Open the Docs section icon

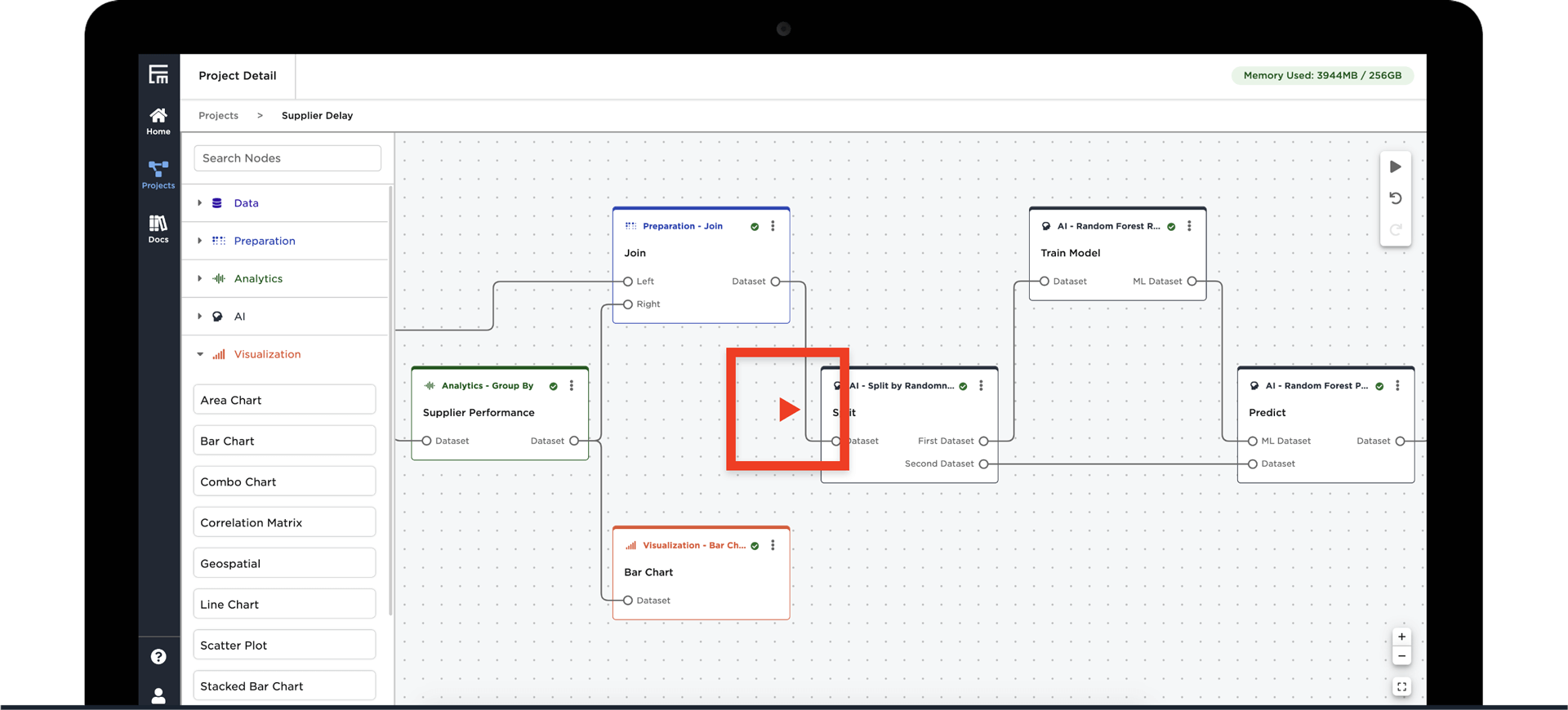click(158, 229)
